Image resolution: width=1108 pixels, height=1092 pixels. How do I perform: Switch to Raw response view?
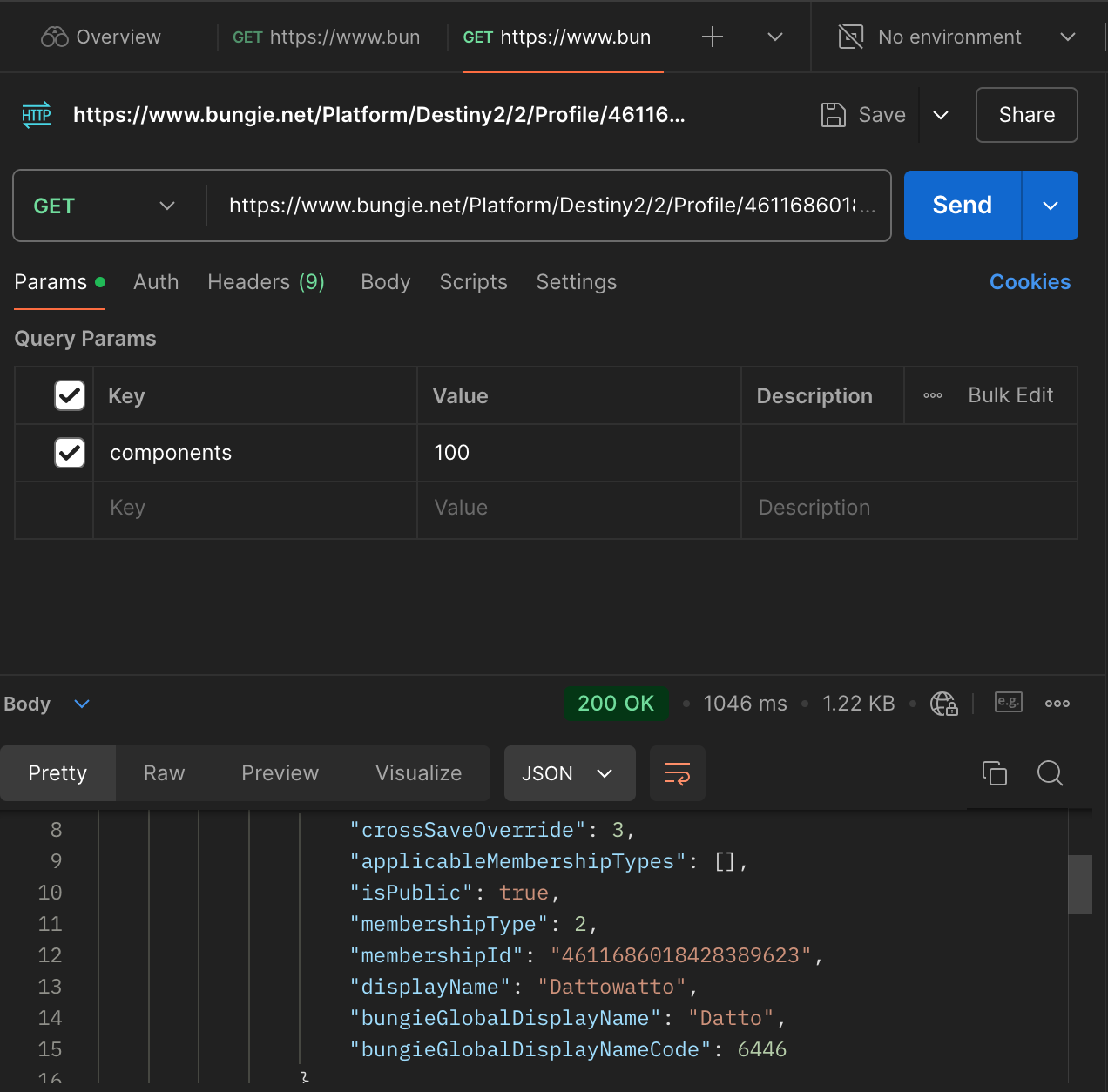tap(164, 773)
